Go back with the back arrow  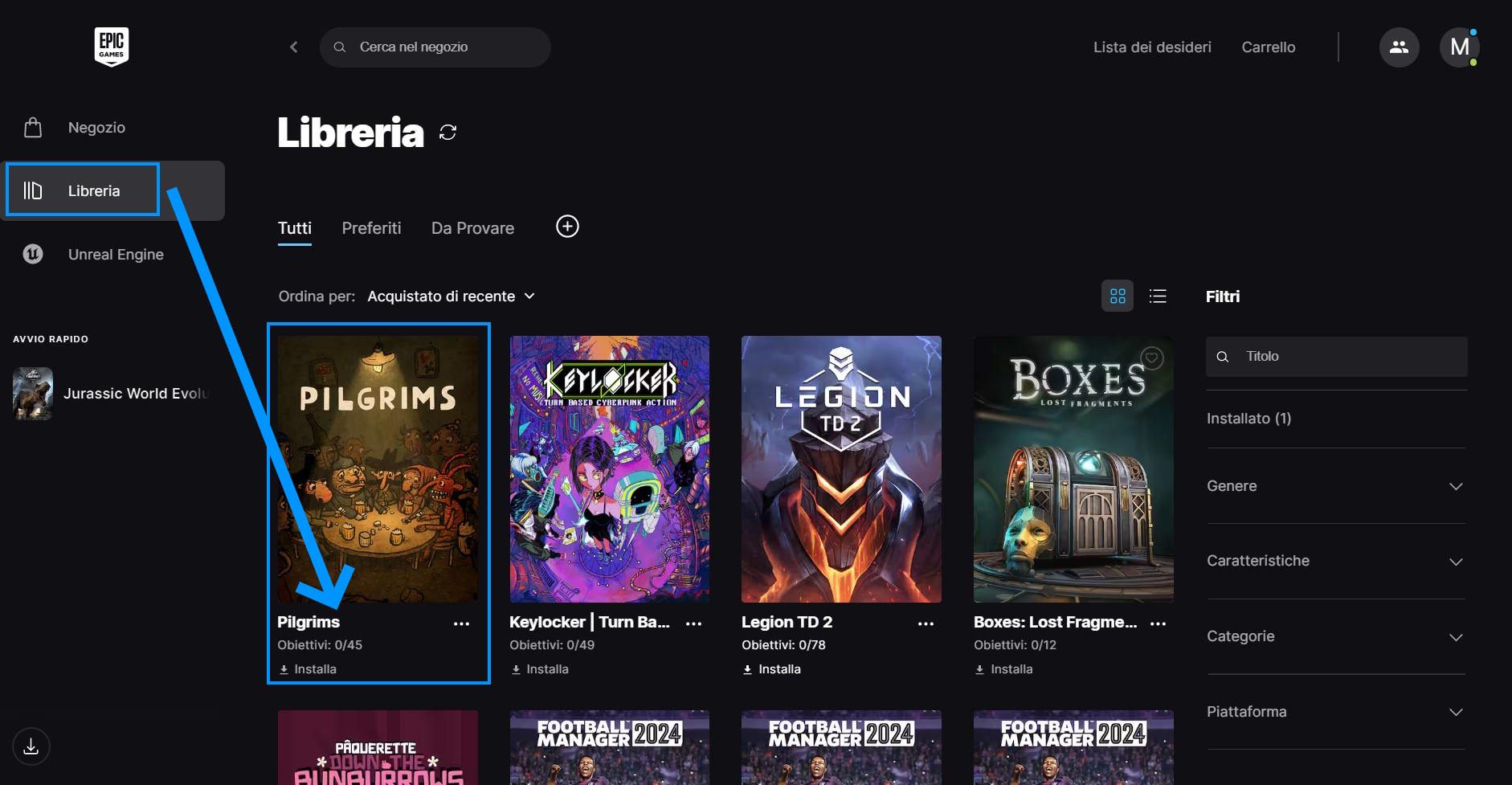[x=294, y=47]
